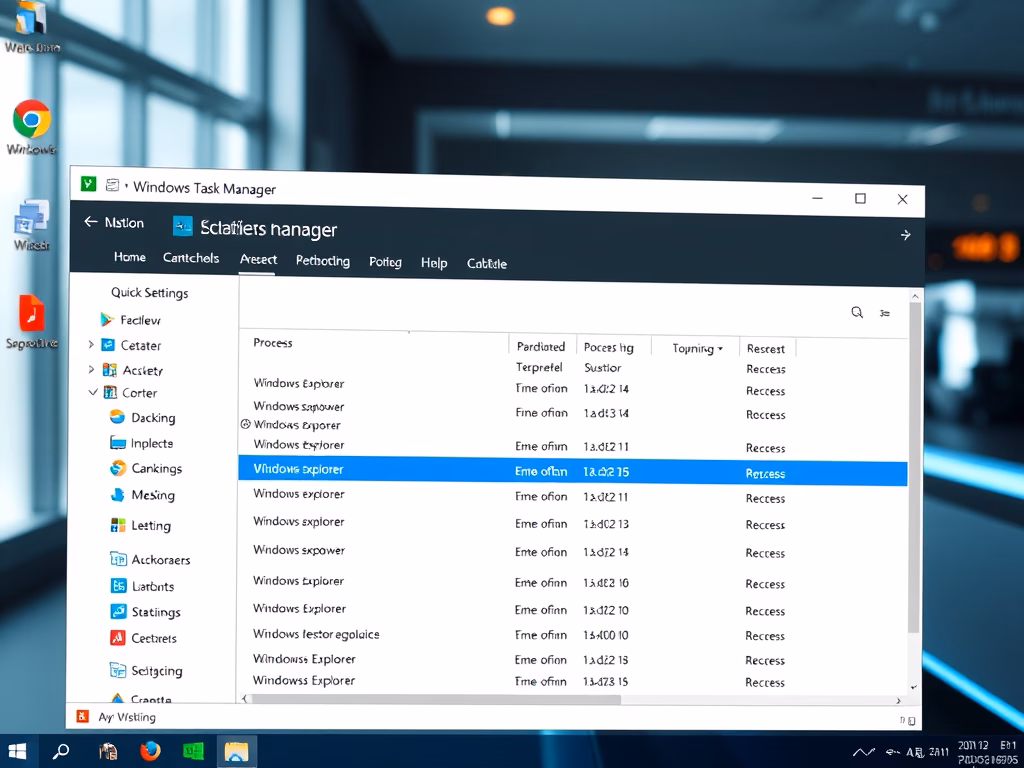This screenshot has width=1024, height=768.
Task: Sort by the Process column header
Action: click(x=273, y=343)
